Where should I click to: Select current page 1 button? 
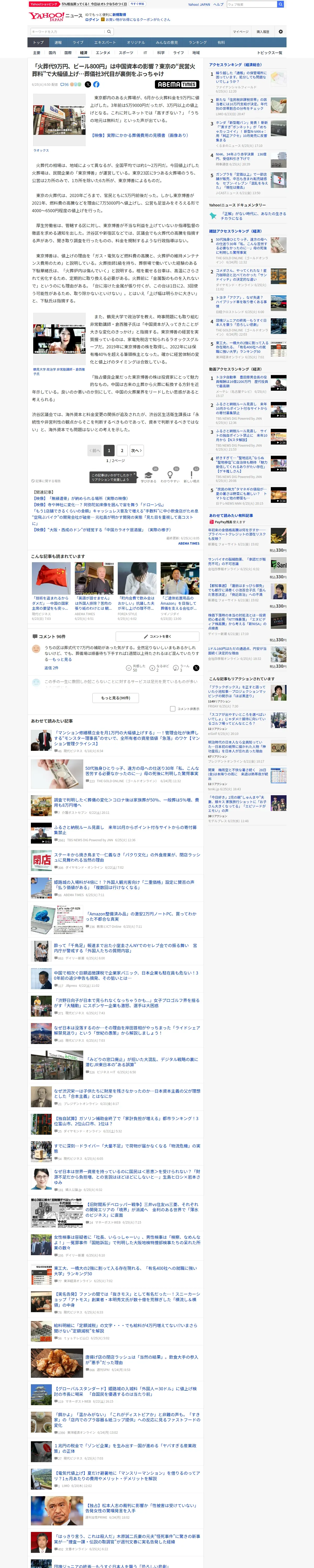109,451
